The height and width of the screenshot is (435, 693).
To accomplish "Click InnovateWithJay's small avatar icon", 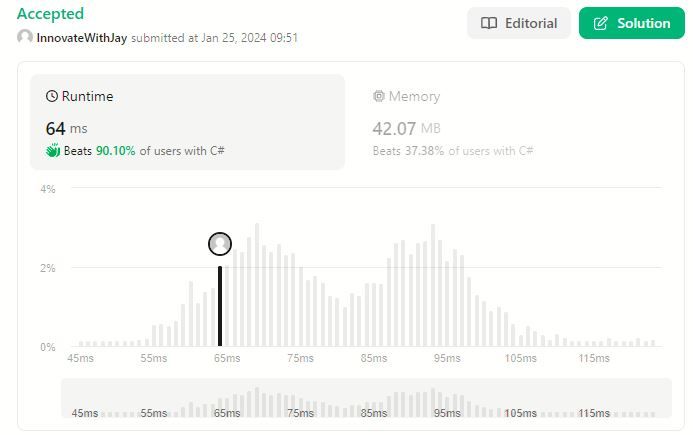I will [x=25, y=37].
